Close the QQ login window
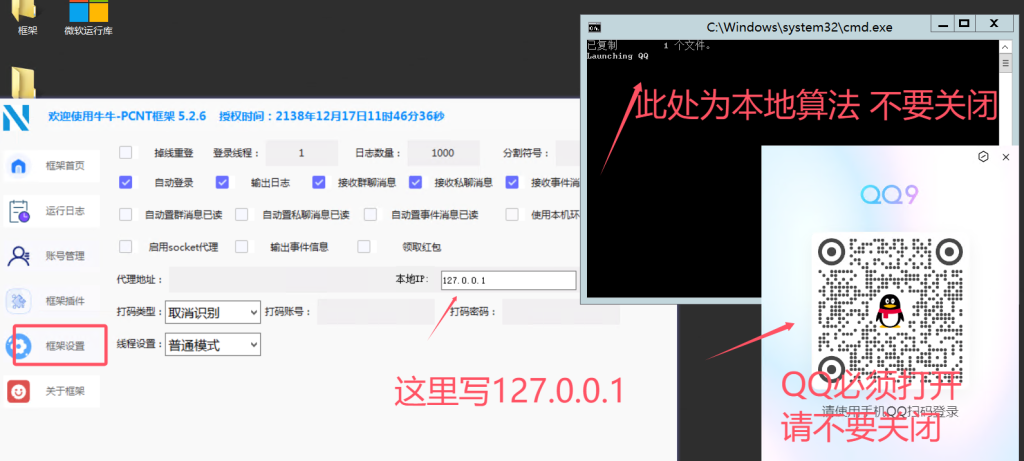Screen dimensions: 1024x461 click(1006, 157)
